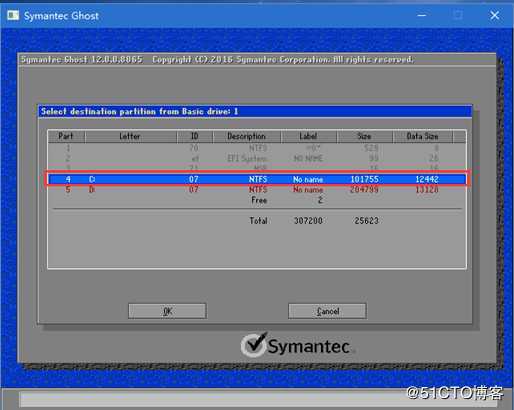The height and width of the screenshot is (410, 514).
Task: Click the Data Size column header
Action: click(422, 136)
